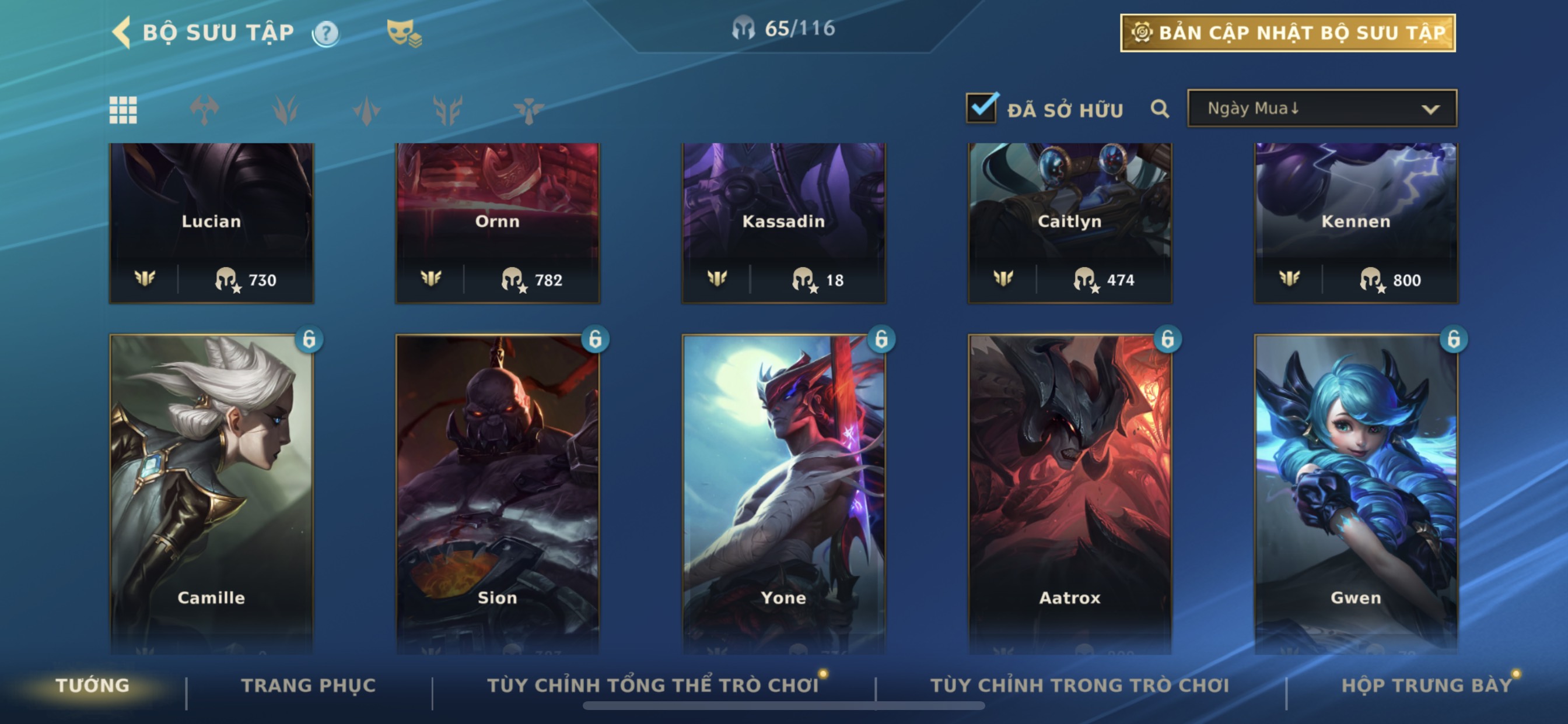Uncheck the Đã Sở Hữu checkbox
Screen dimensions: 1568x724
981,108
